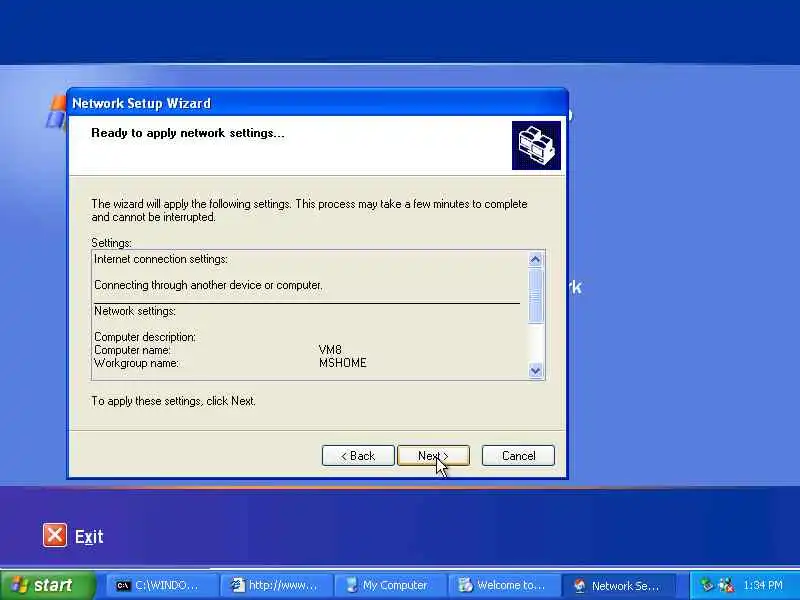The image size is (800, 600).
Task: Click first system tray icon
Action: [x=707, y=585]
